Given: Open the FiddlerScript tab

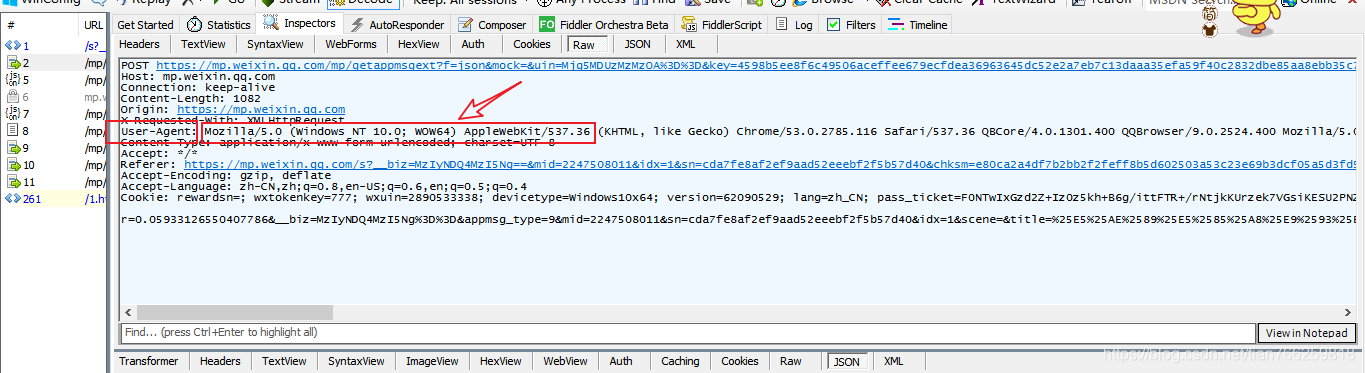Looking at the screenshot, I should coord(722,25).
